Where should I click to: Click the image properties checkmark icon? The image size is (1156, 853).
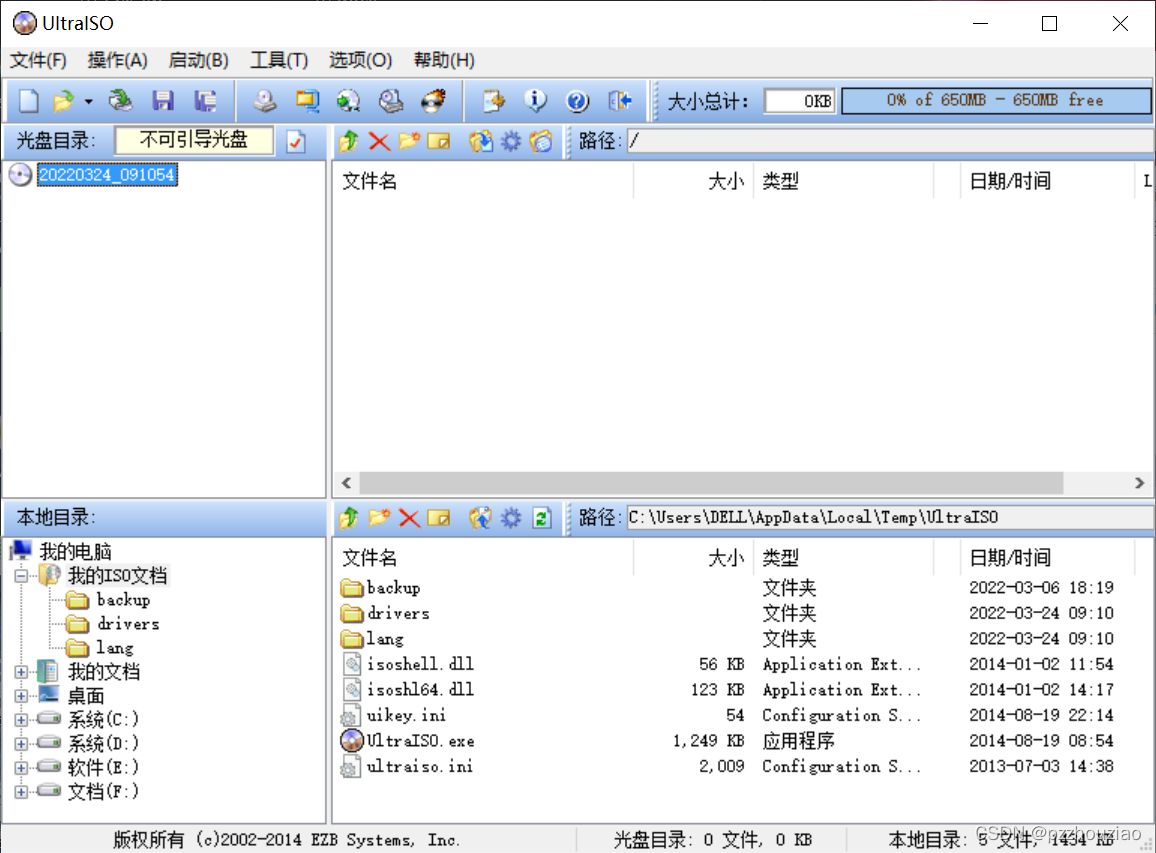[x=296, y=141]
